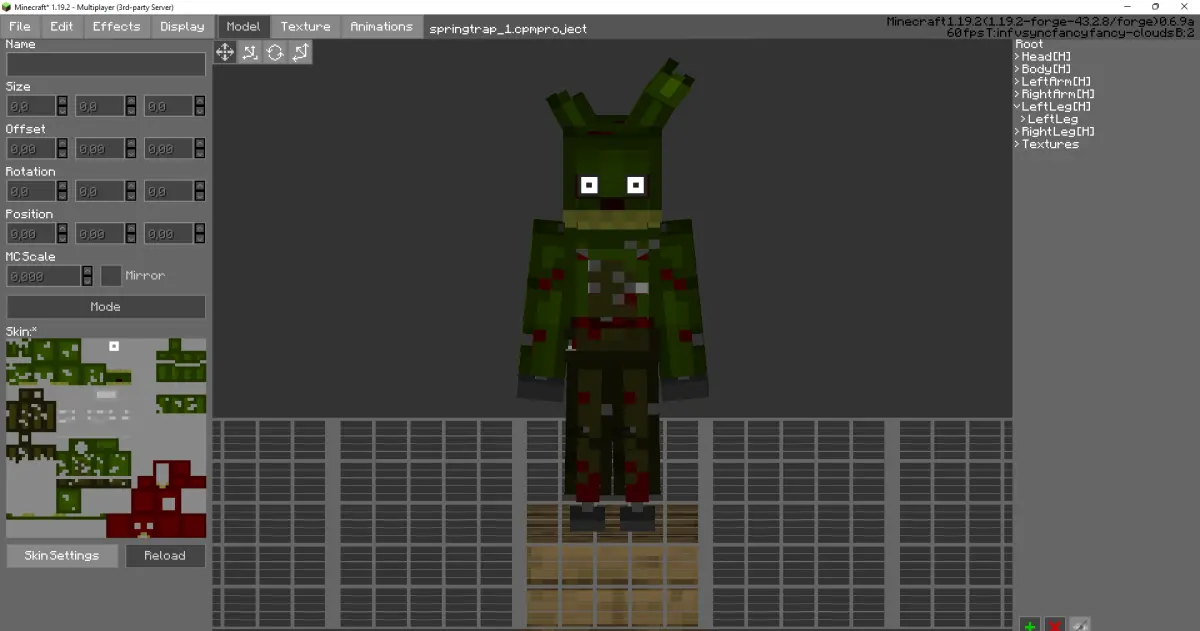Expand the Head[H] tree arrow
1200x631 pixels.
(x=1017, y=57)
